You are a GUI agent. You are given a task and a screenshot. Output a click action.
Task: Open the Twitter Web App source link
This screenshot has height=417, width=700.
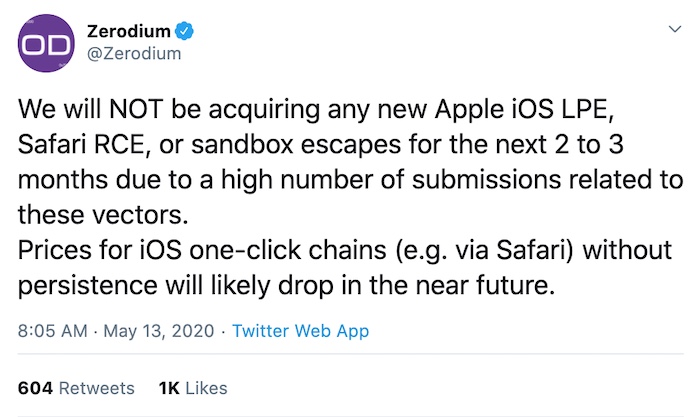pyautogui.click(x=300, y=331)
